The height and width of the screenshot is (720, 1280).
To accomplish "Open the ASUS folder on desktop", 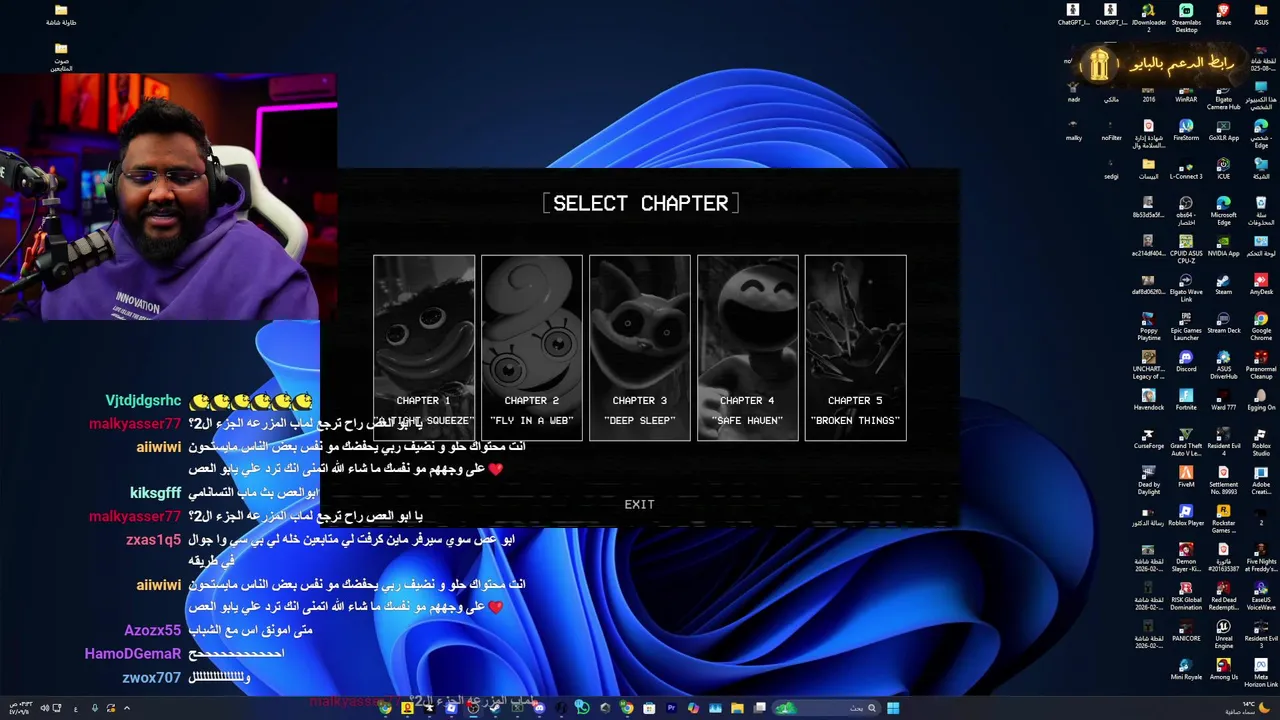I will [1261, 14].
